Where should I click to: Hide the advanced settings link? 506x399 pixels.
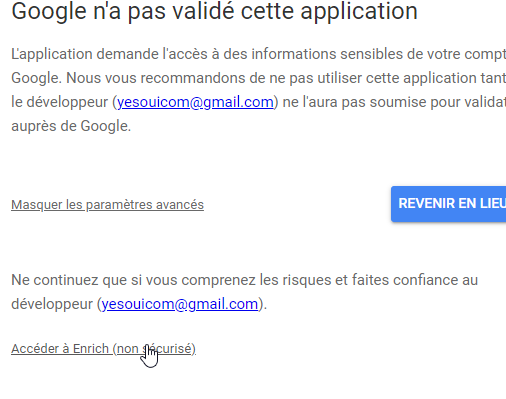coord(107,205)
